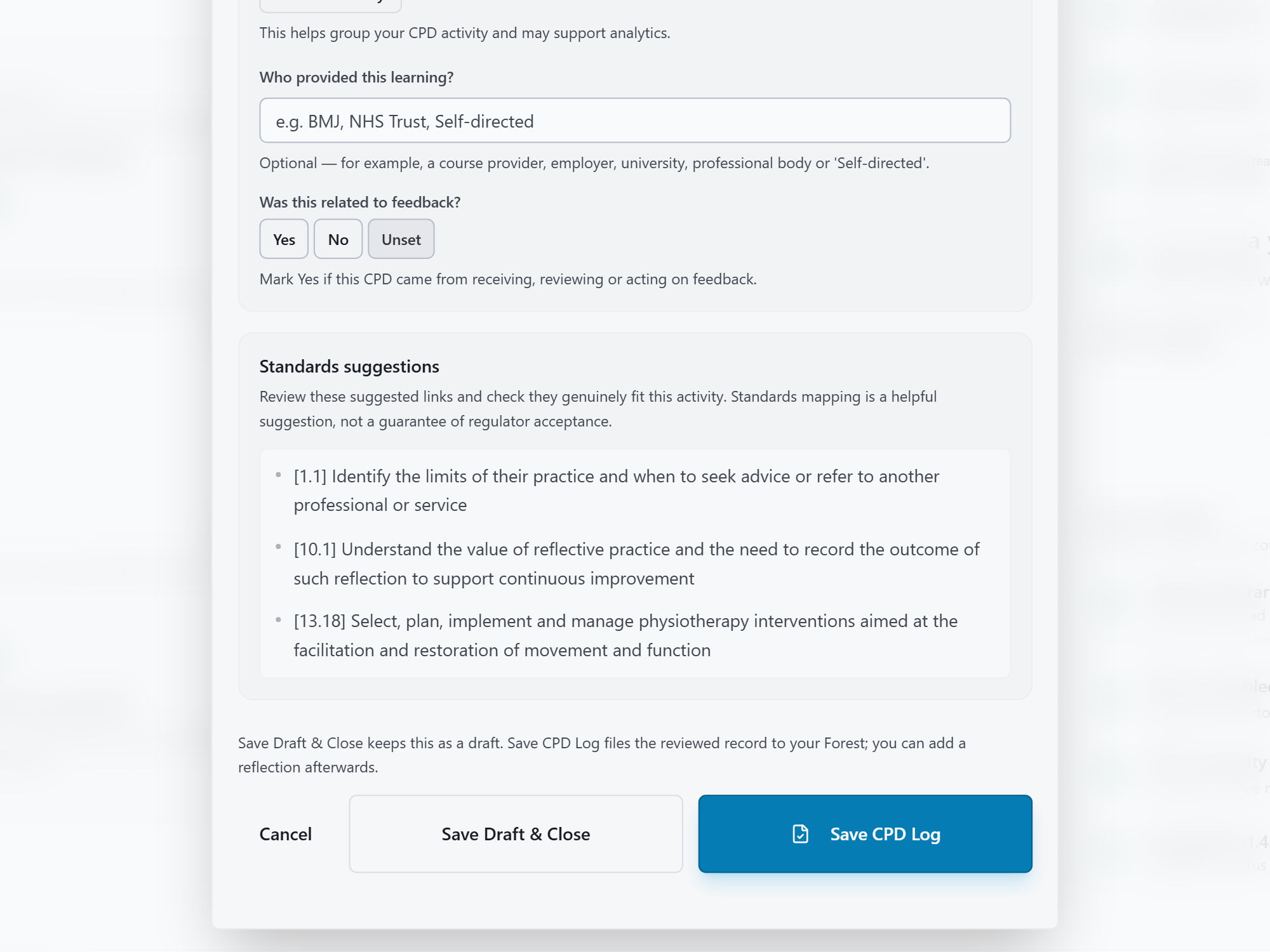The height and width of the screenshot is (952, 1270).
Task: Click the Standards suggestions heading
Action: [349, 367]
